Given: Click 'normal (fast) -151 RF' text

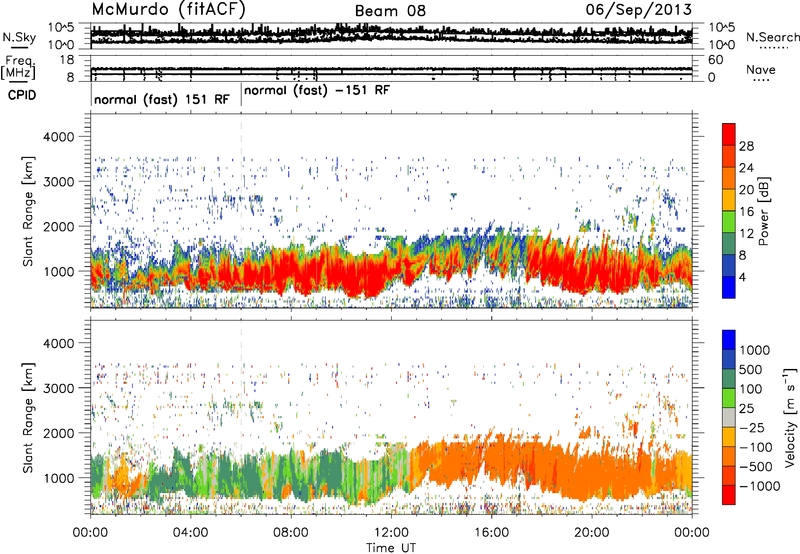Looking at the screenshot, I should [x=317, y=90].
